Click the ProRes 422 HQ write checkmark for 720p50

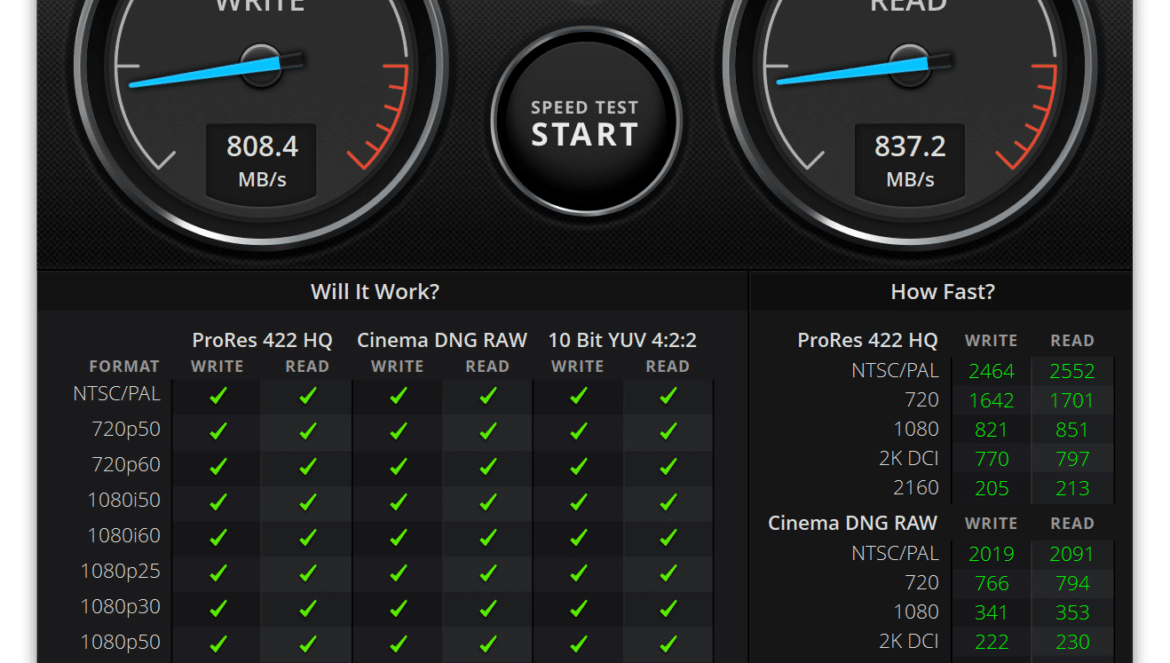pyautogui.click(x=218, y=430)
